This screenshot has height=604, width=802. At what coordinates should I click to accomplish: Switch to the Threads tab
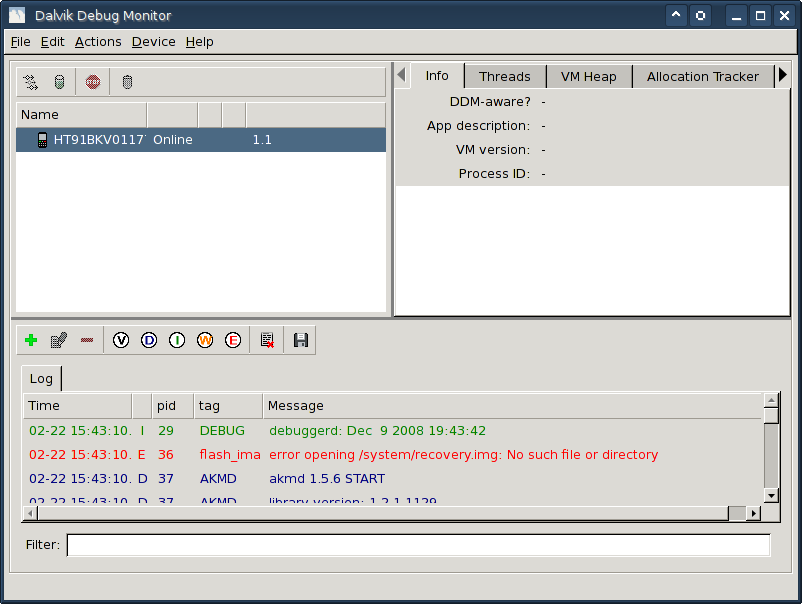pyautogui.click(x=505, y=77)
